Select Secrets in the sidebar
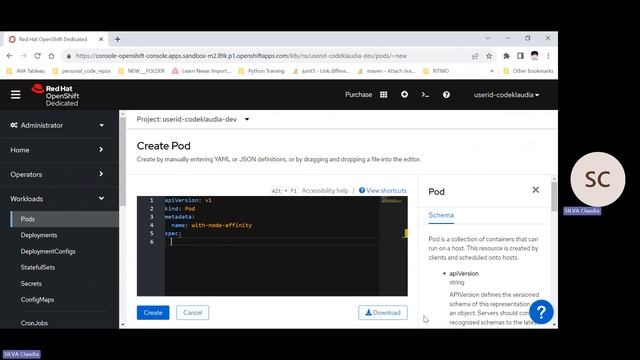640x360 pixels. click(x=31, y=284)
